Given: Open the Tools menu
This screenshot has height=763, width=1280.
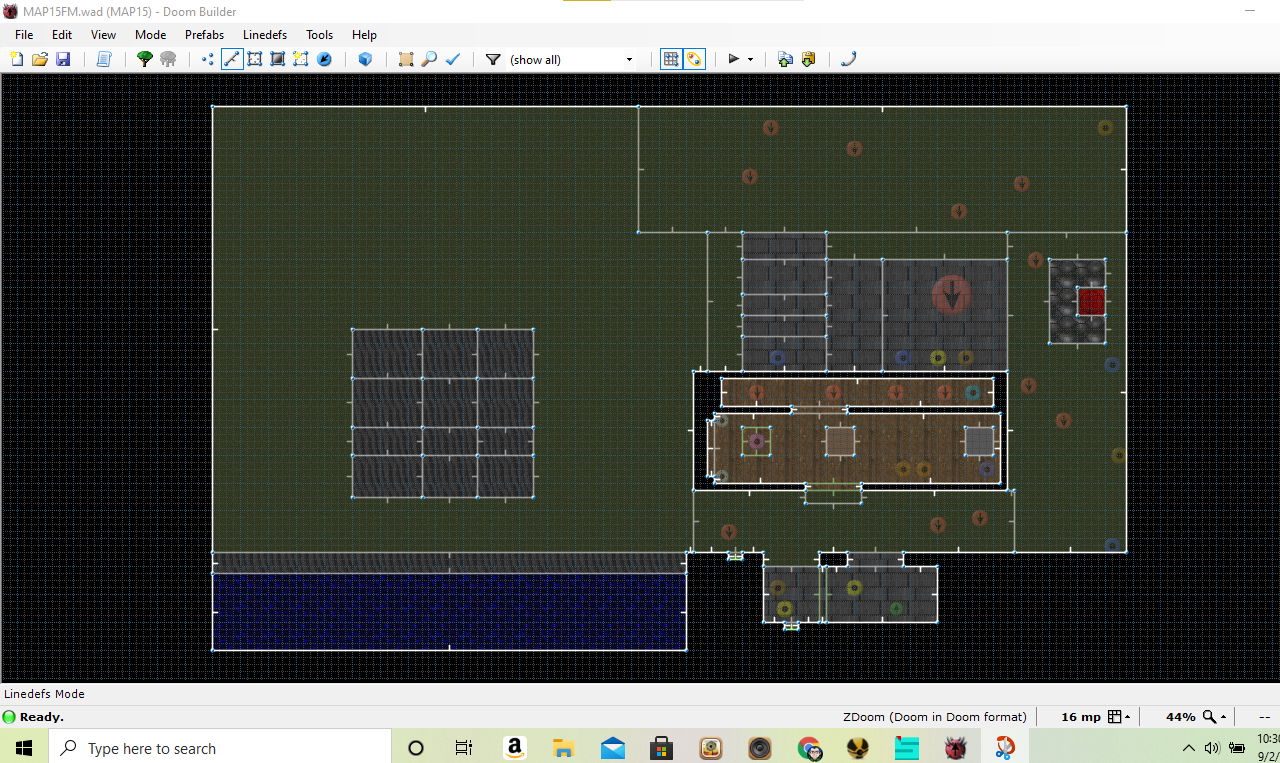Looking at the screenshot, I should point(319,34).
